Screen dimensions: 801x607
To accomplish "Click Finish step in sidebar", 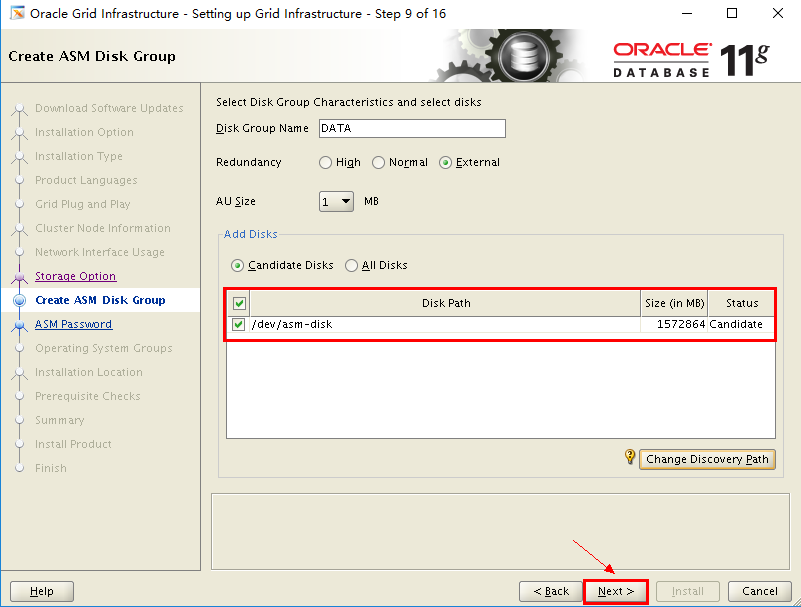I will 51,468.
